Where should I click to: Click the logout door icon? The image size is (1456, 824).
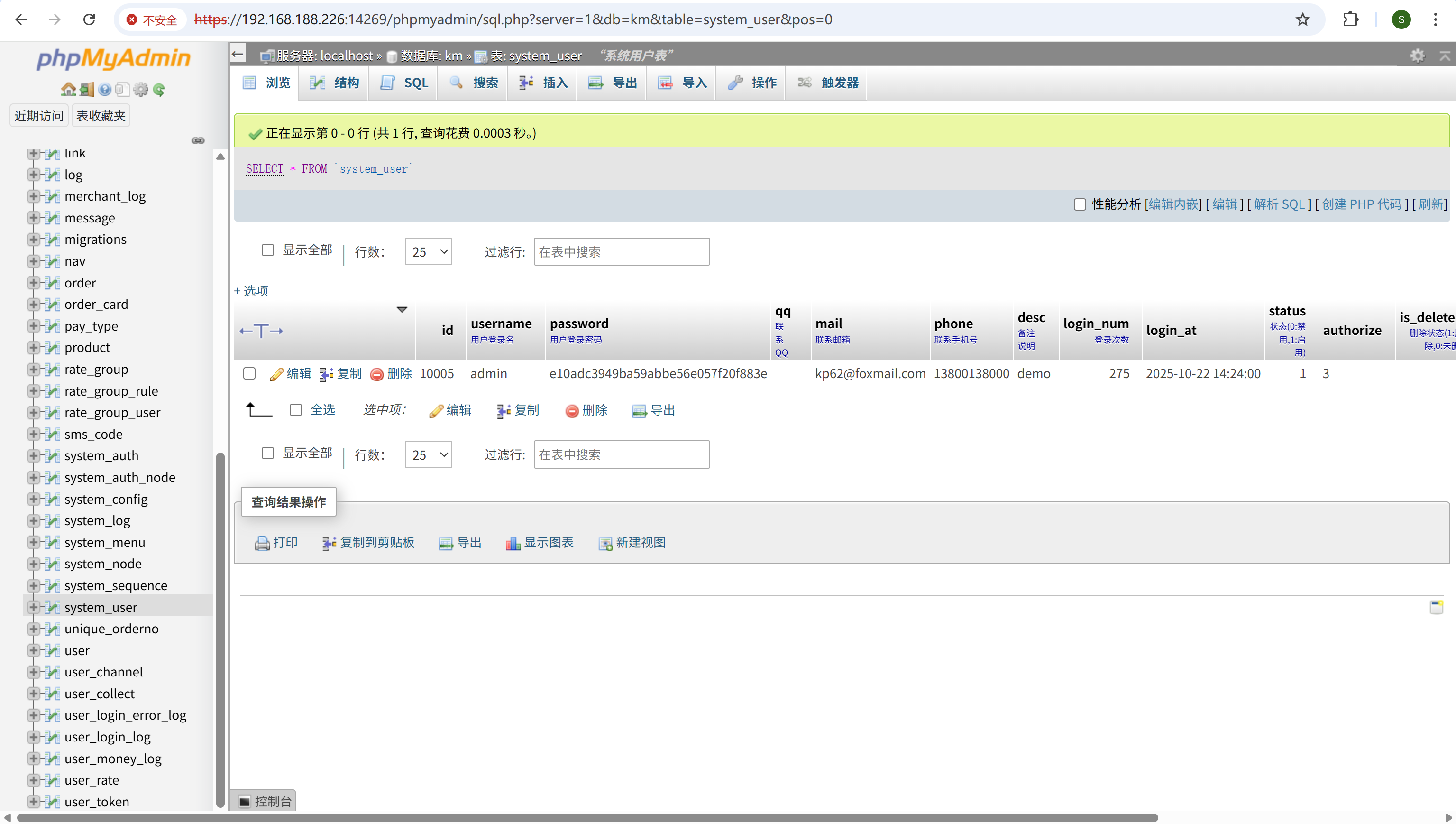point(86,89)
